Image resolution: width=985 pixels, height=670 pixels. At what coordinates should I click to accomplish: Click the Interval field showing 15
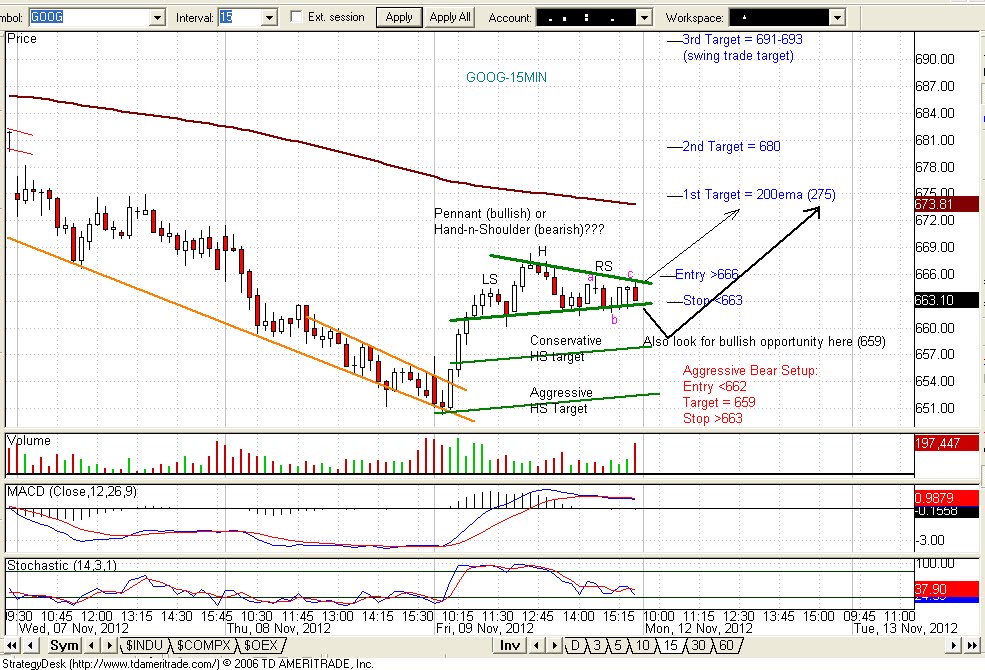(x=241, y=18)
